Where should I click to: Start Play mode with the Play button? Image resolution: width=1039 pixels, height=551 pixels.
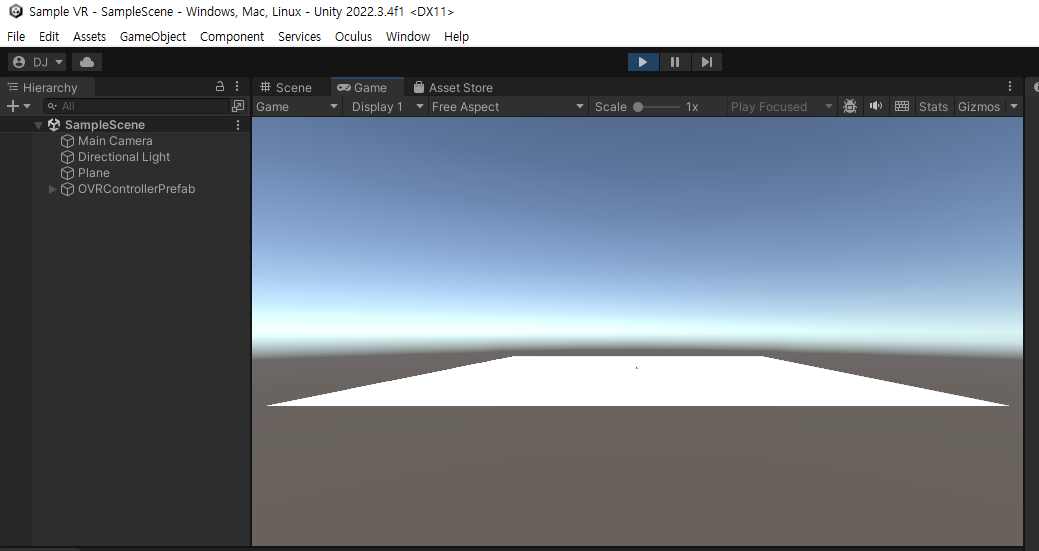643,62
